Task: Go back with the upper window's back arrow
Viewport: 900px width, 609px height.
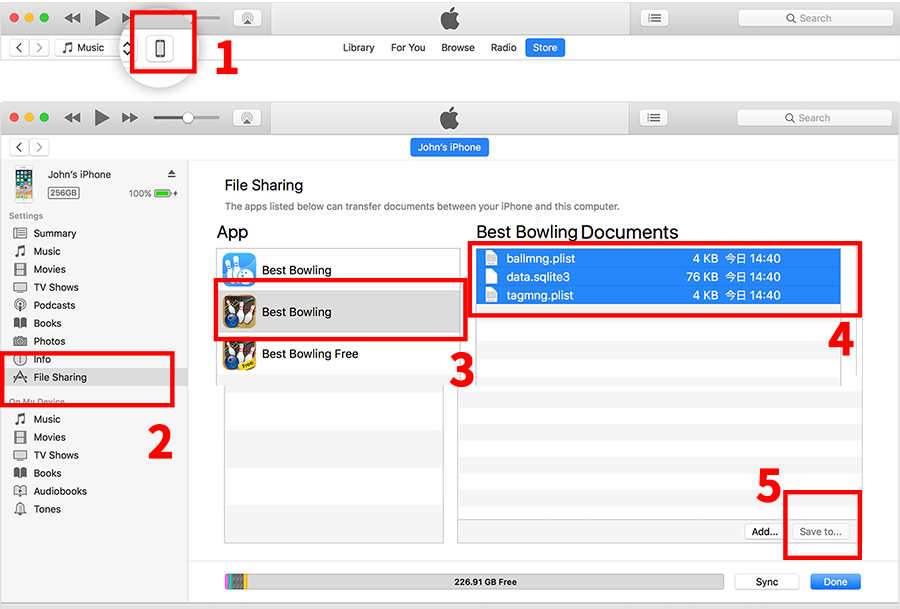Action: coord(19,48)
